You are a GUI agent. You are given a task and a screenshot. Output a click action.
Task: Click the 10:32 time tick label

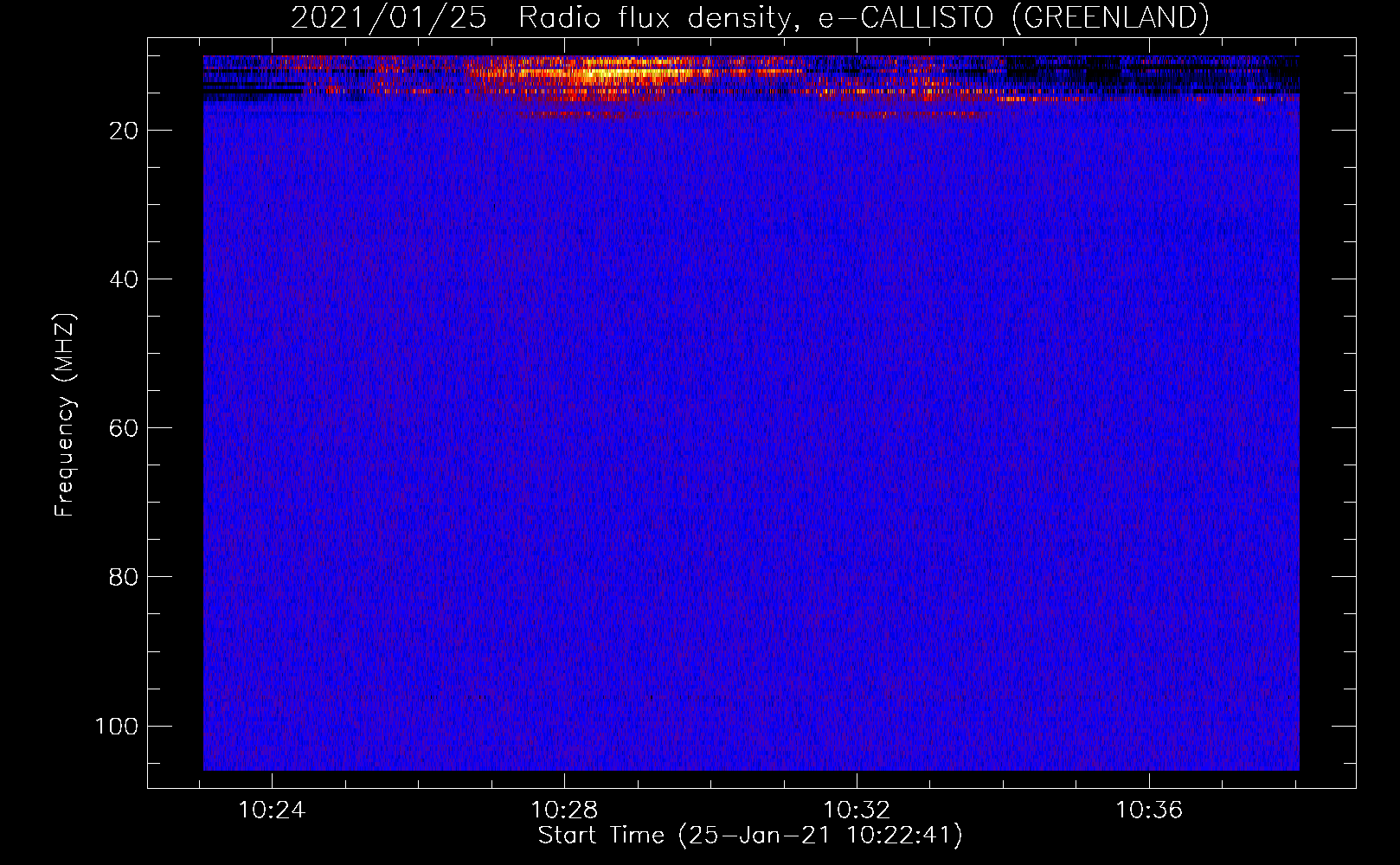[857, 811]
